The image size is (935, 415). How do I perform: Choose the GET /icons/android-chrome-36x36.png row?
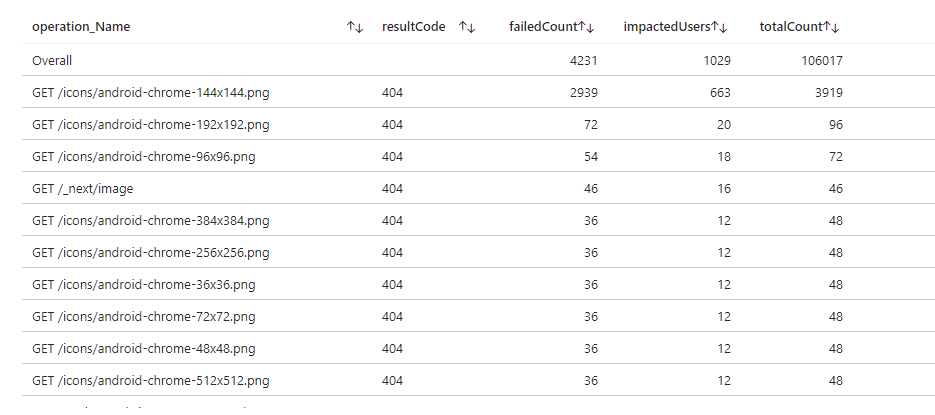coord(143,285)
